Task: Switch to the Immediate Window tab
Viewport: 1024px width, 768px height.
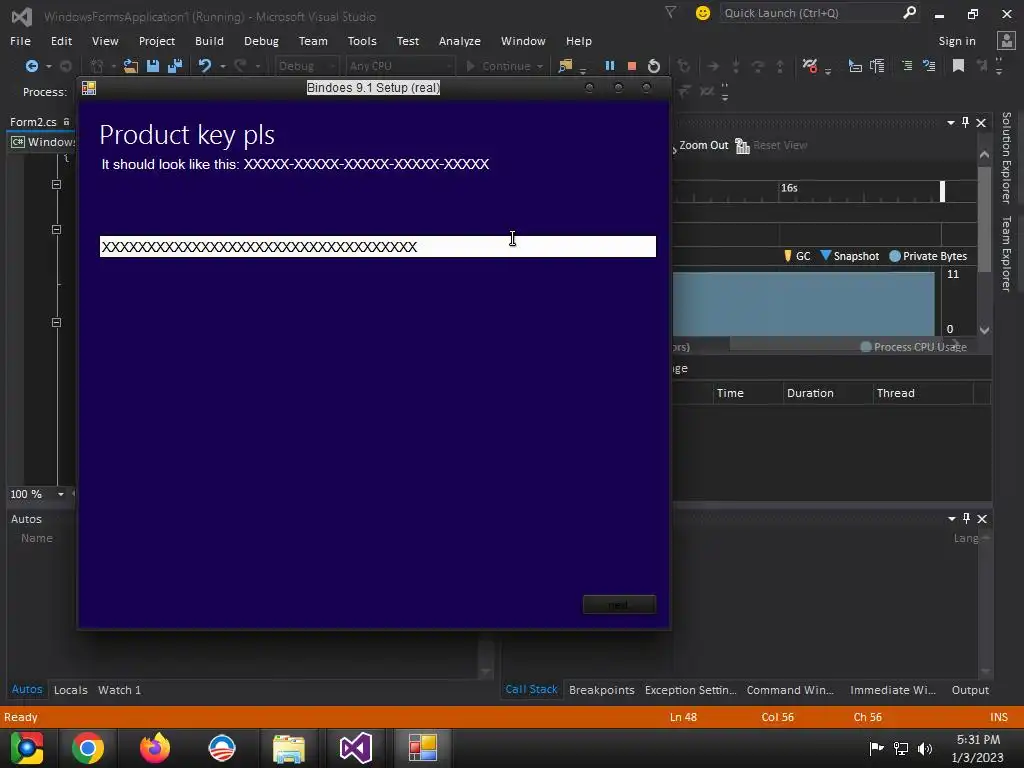Action: [x=893, y=690]
